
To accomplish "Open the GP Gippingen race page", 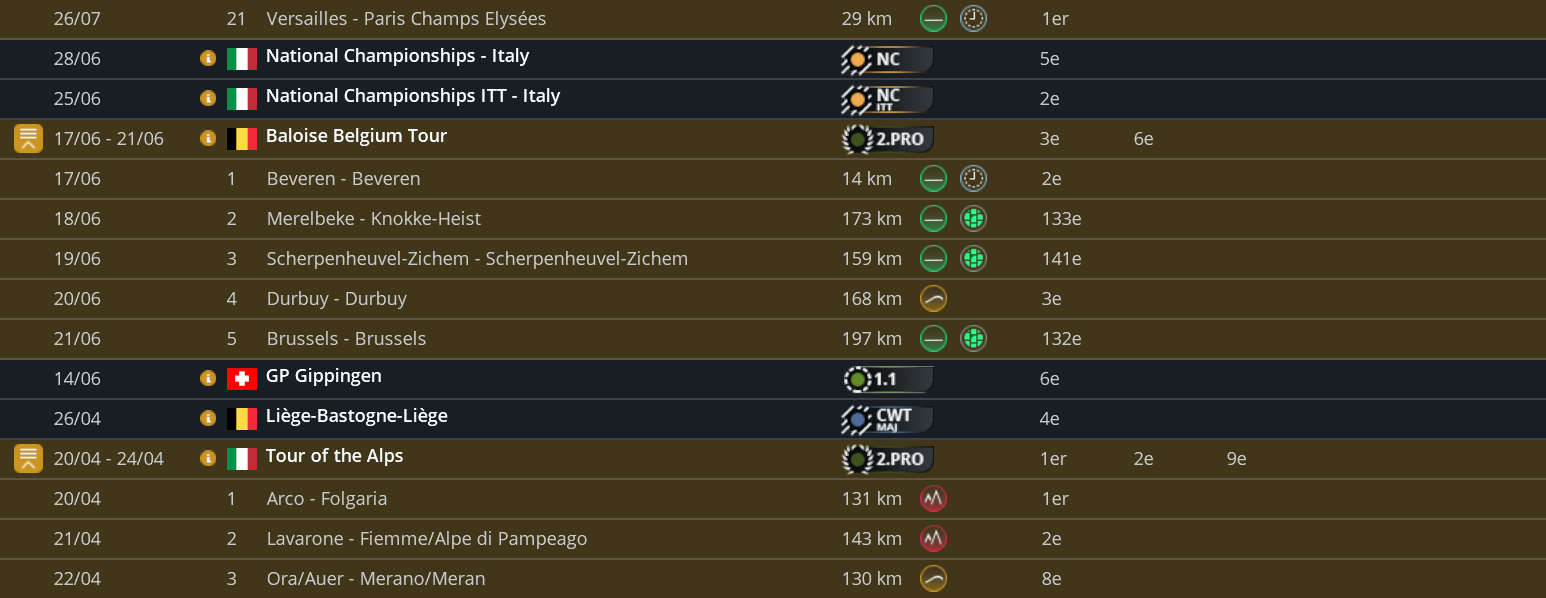I will [x=323, y=376].
